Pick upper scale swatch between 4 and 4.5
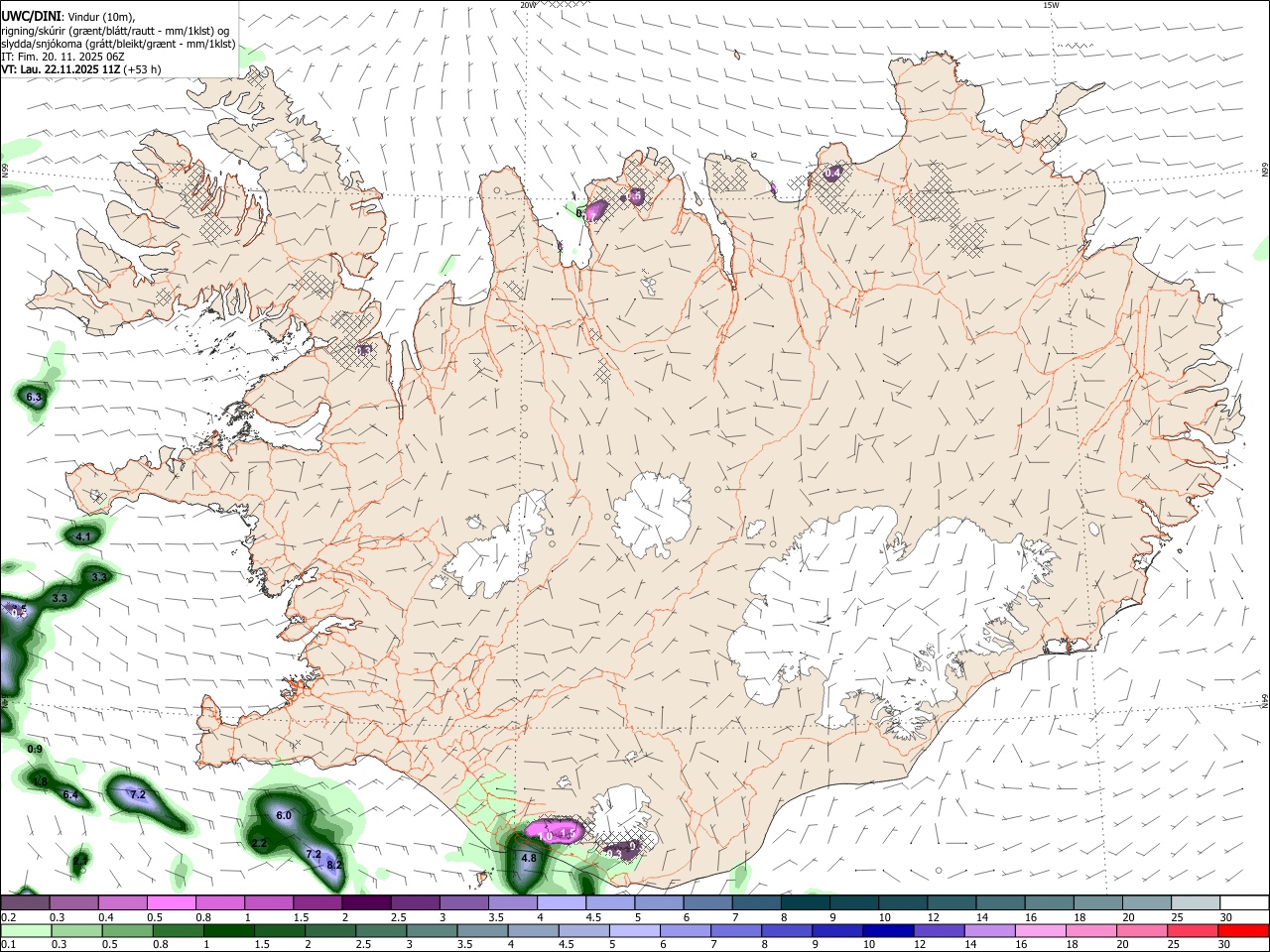The image size is (1270, 952). 562,903
